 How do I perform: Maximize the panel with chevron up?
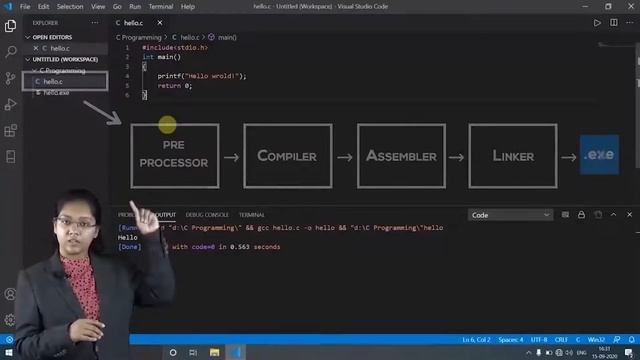pyautogui.click(x=613, y=215)
